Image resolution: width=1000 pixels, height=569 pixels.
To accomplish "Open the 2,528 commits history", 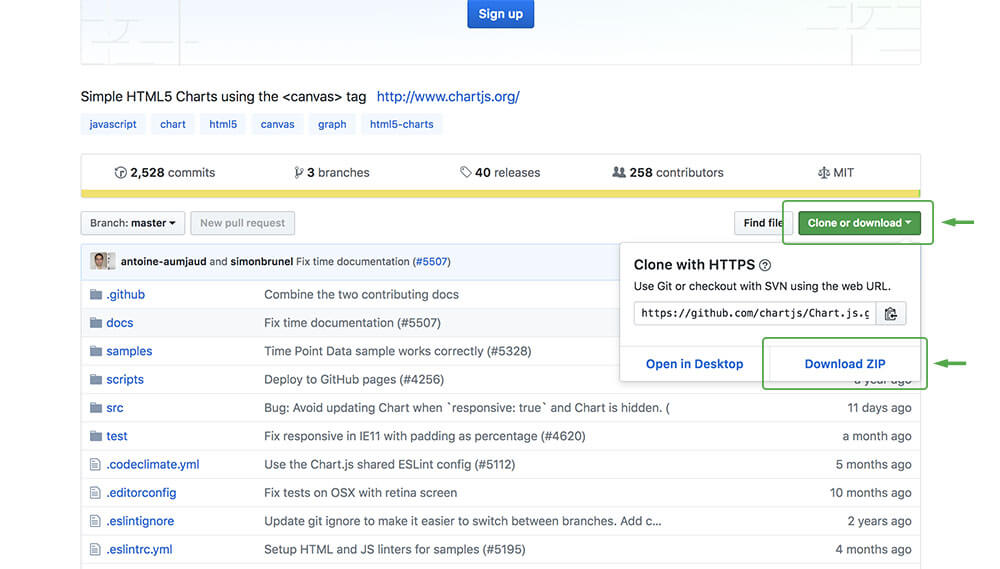I will coord(165,172).
